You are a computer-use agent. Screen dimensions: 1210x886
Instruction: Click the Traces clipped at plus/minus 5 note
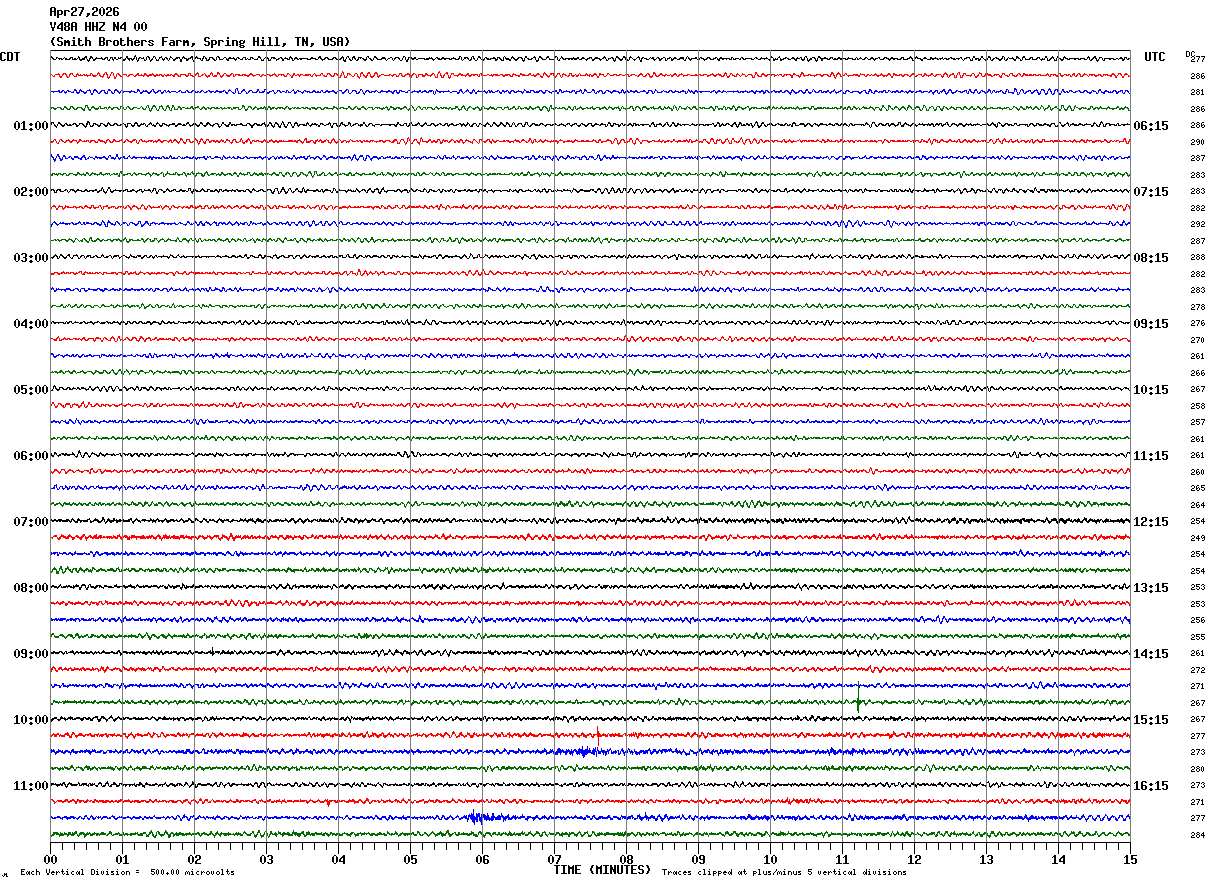coord(784,873)
